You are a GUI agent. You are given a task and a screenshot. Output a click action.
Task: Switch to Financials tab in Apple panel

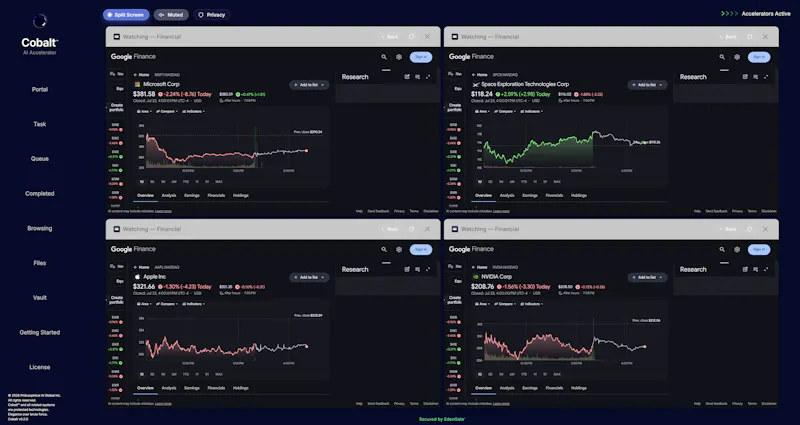[216, 388]
